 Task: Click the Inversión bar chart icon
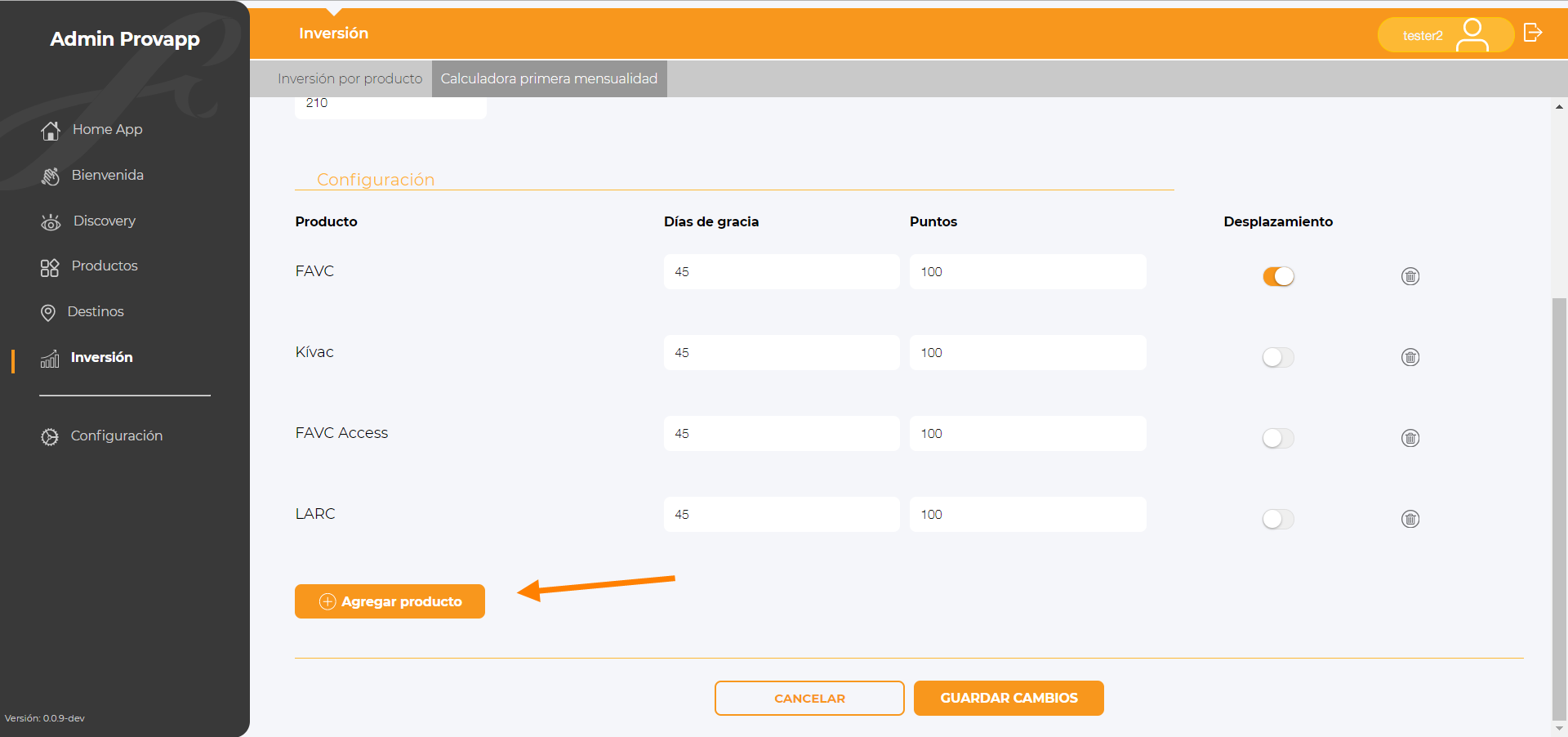[50, 359]
